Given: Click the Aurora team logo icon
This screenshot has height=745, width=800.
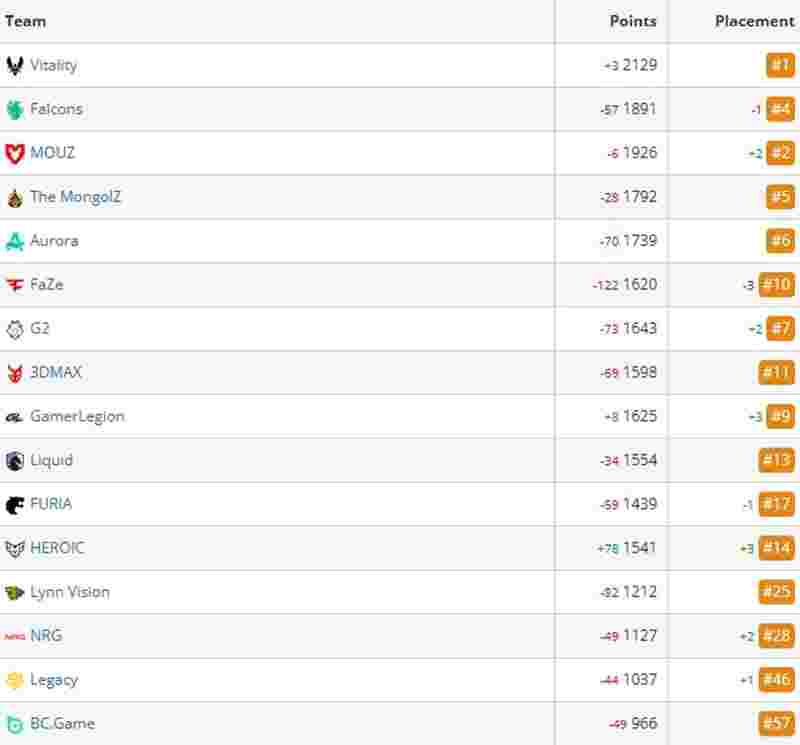Looking at the screenshot, I should 15,241.
